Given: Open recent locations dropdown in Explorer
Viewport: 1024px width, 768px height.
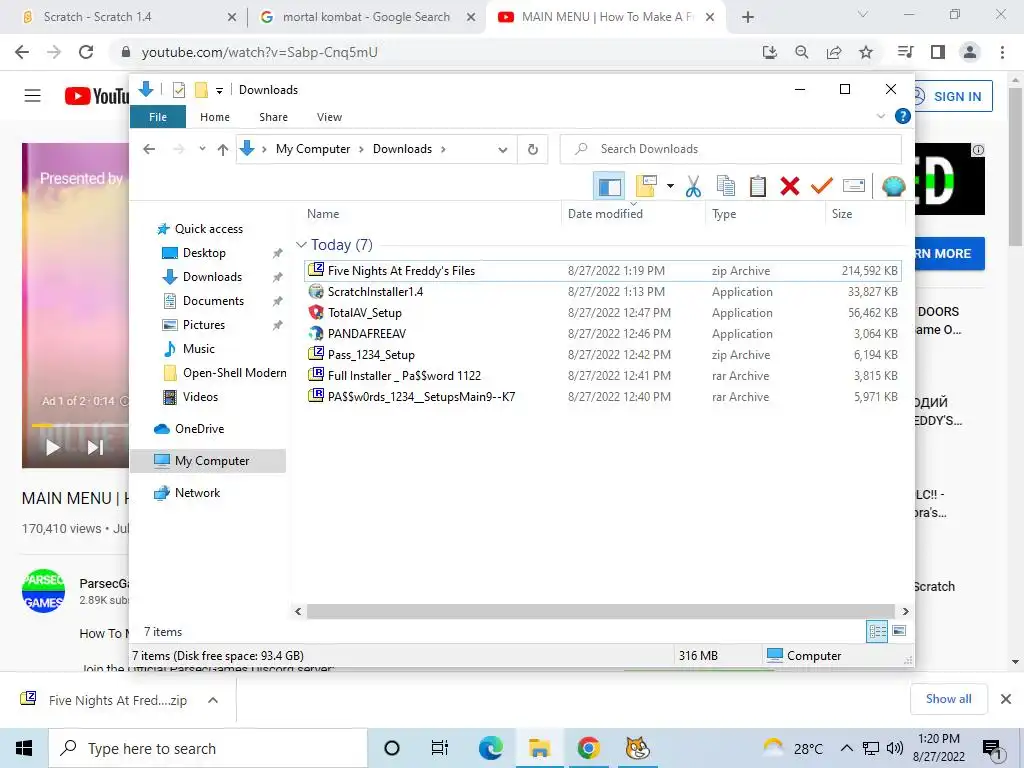Looking at the screenshot, I should (x=202, y=150).
